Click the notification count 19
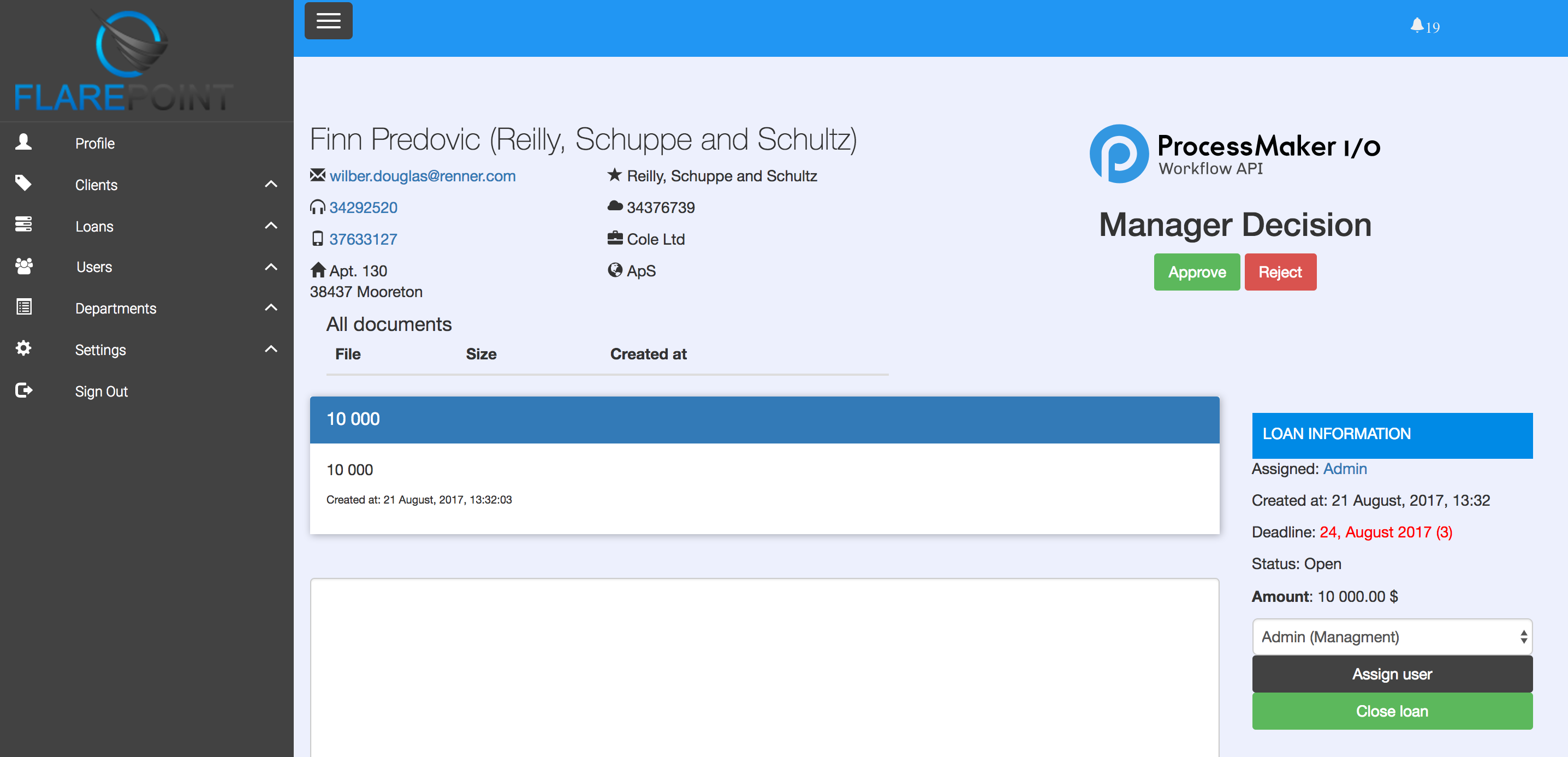The width and height of the screenshot is (1568, 757). (x=1432, y=27)
